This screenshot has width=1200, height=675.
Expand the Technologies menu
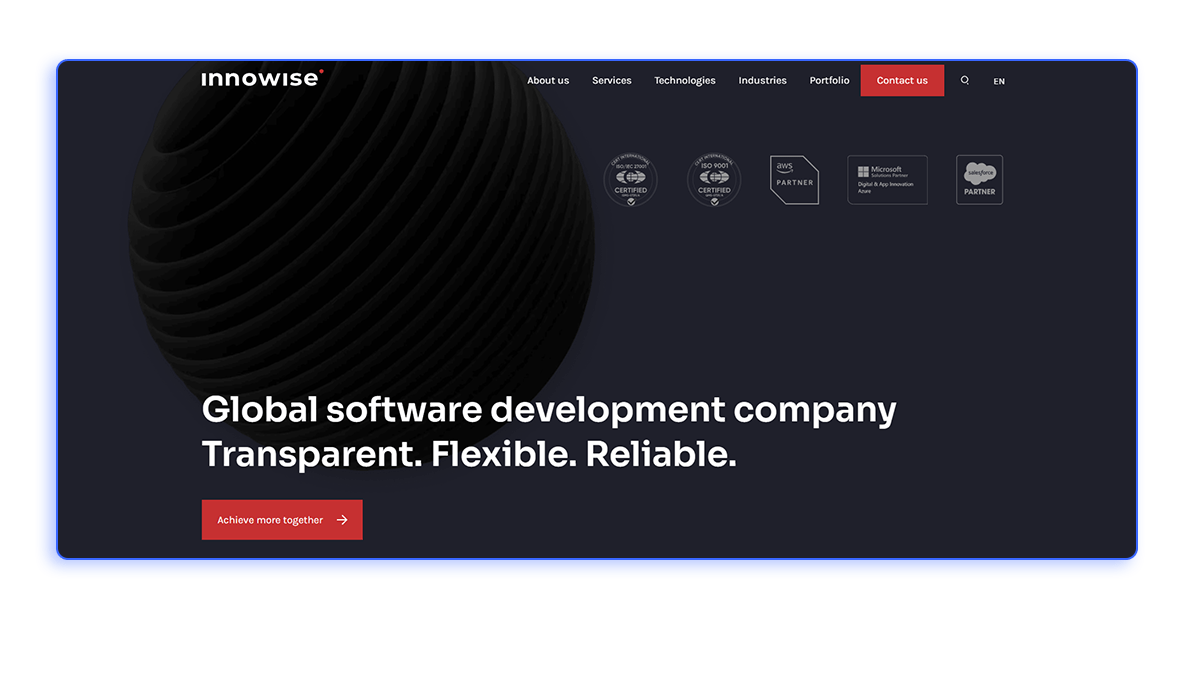click(684, 80)
